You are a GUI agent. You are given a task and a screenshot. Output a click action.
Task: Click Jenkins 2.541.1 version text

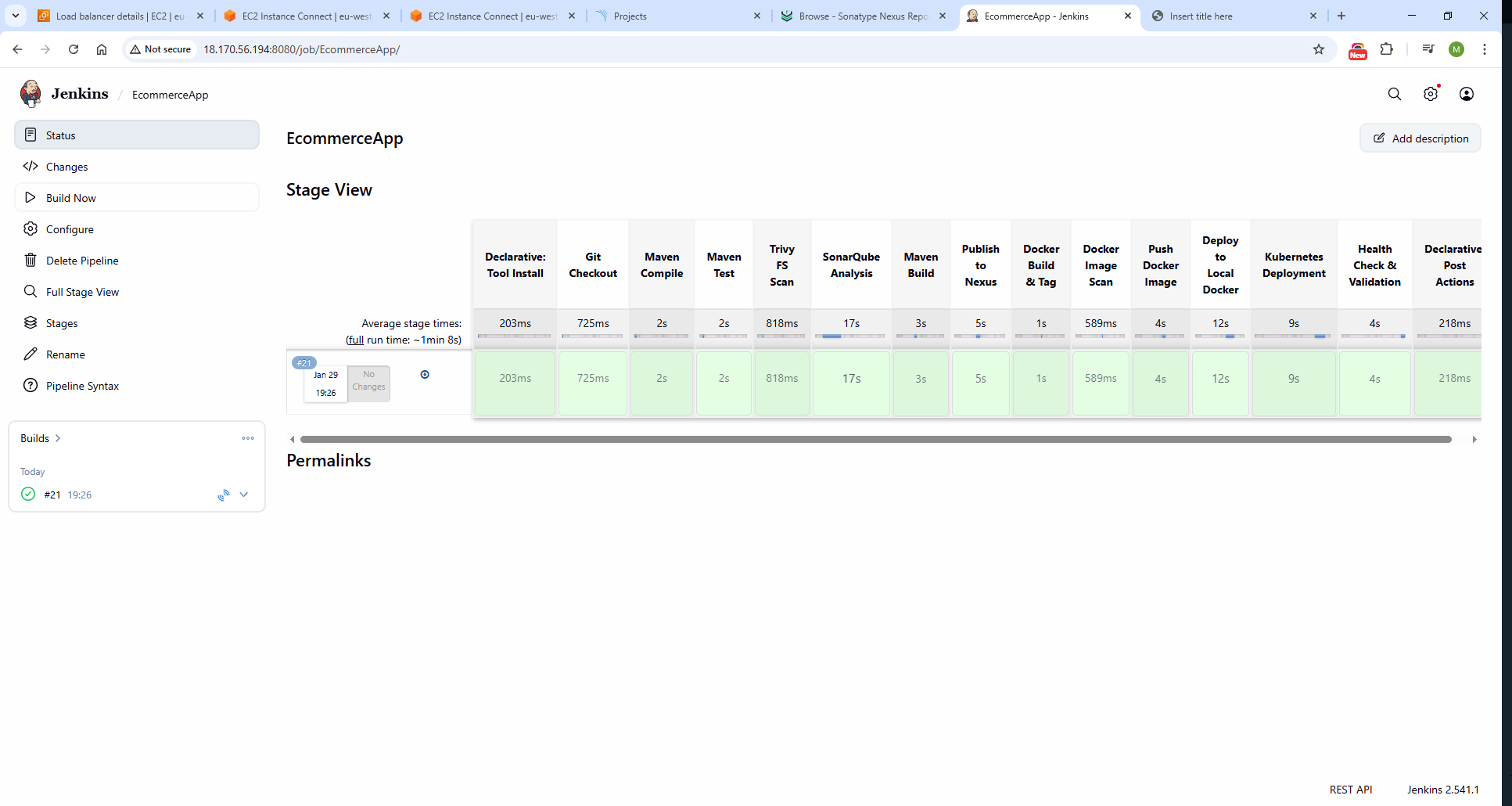tap(1443, 790)
